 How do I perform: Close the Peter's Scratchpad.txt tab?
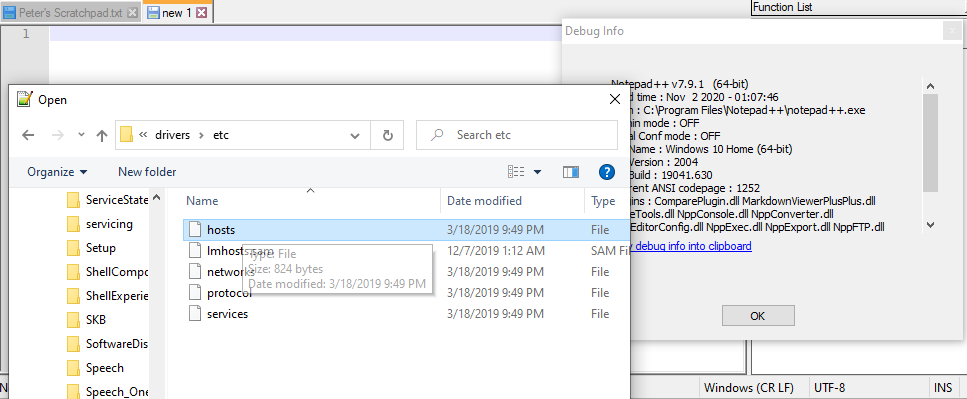click(x=132, y=13)
